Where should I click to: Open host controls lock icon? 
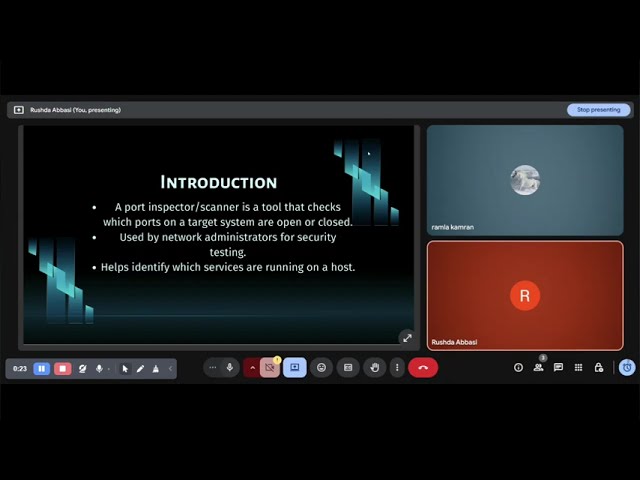point(599,367)
